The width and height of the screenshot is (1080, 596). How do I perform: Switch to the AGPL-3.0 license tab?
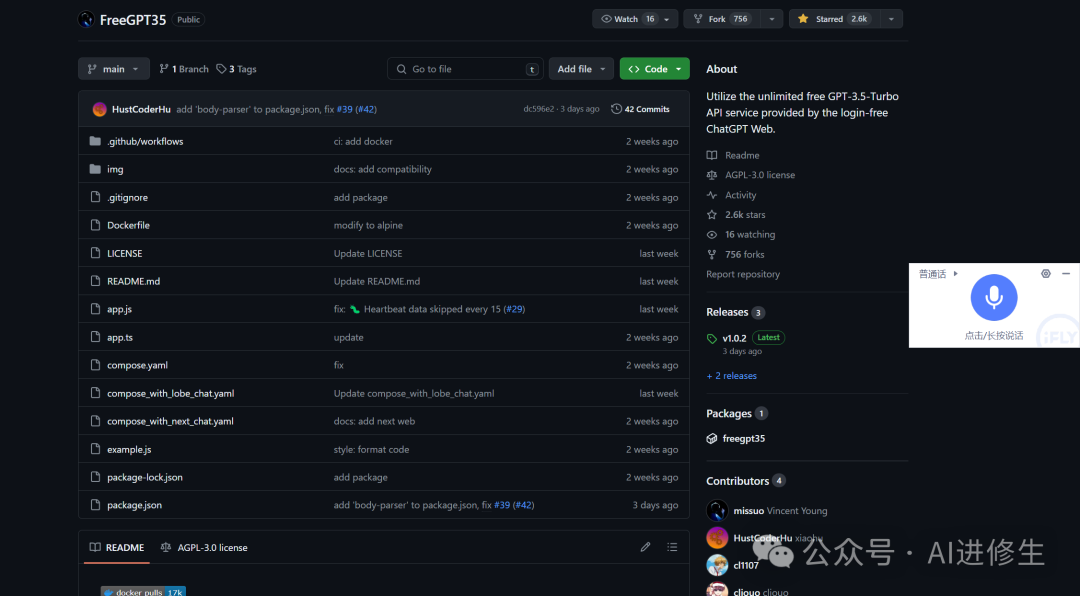coord(204,547)
